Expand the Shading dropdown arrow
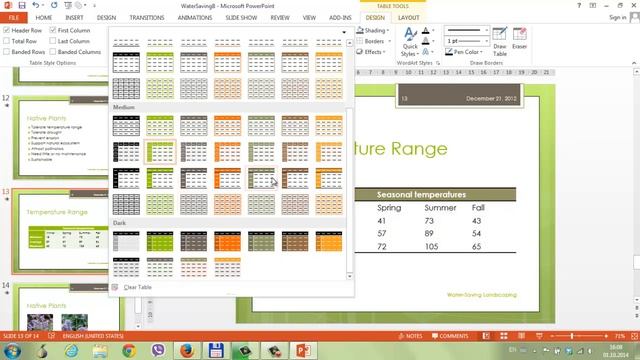This screenshot has height=360, width=640. click(388, 30)
